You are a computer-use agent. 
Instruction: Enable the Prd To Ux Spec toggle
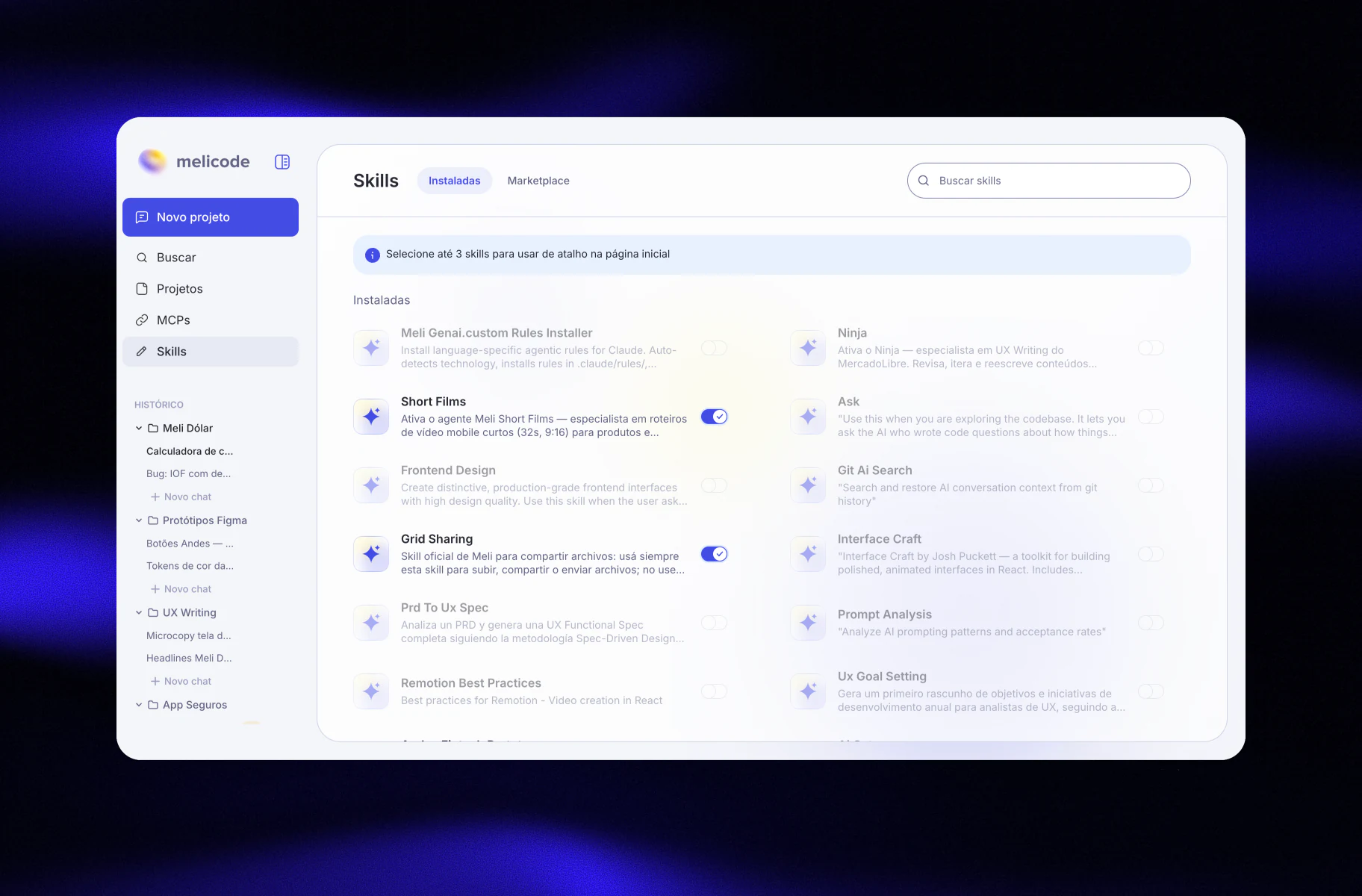[714, 623]
